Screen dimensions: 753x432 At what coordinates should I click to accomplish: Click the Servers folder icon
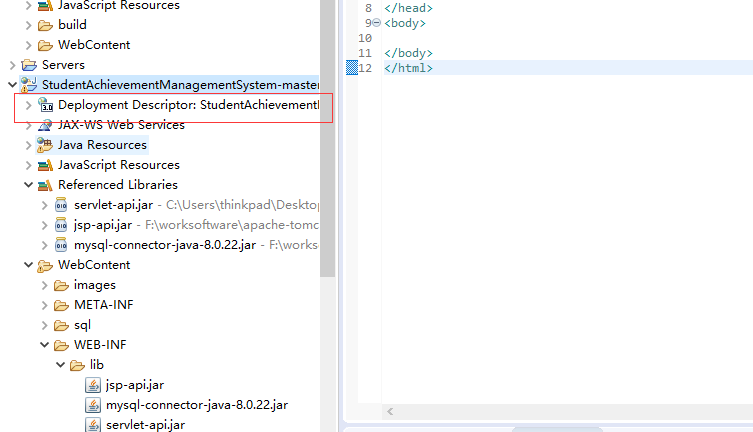click(x=29, y=65)
